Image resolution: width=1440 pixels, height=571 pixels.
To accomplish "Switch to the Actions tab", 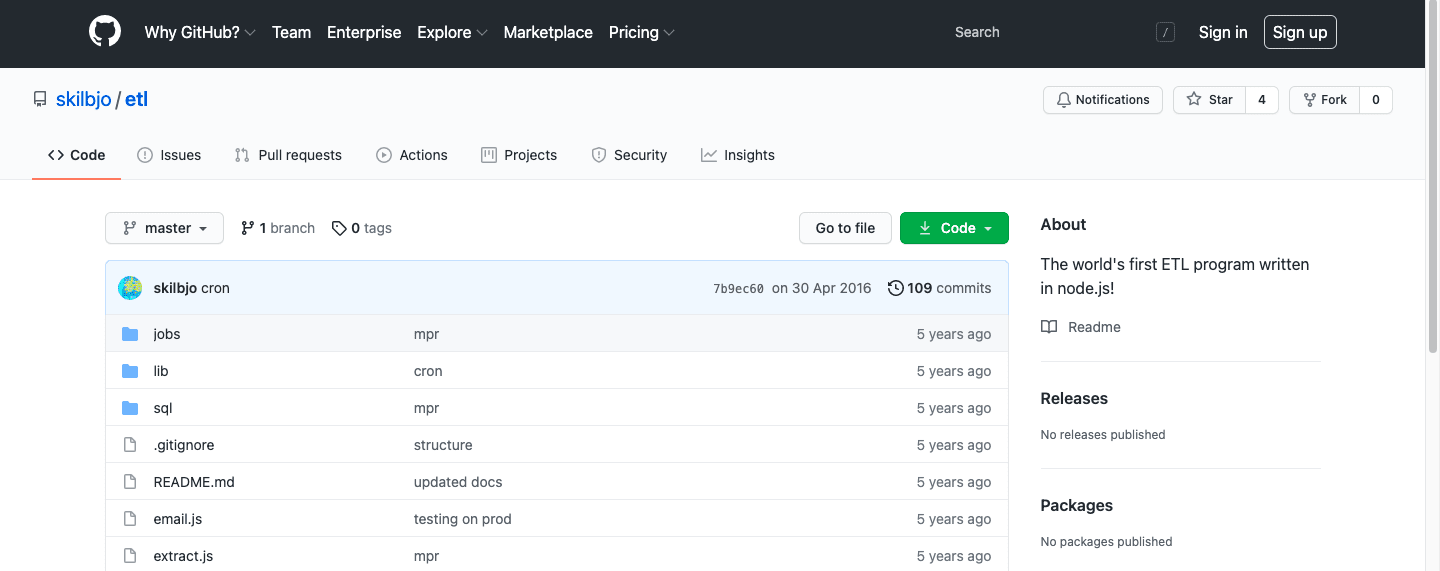I will pos(412,155).
